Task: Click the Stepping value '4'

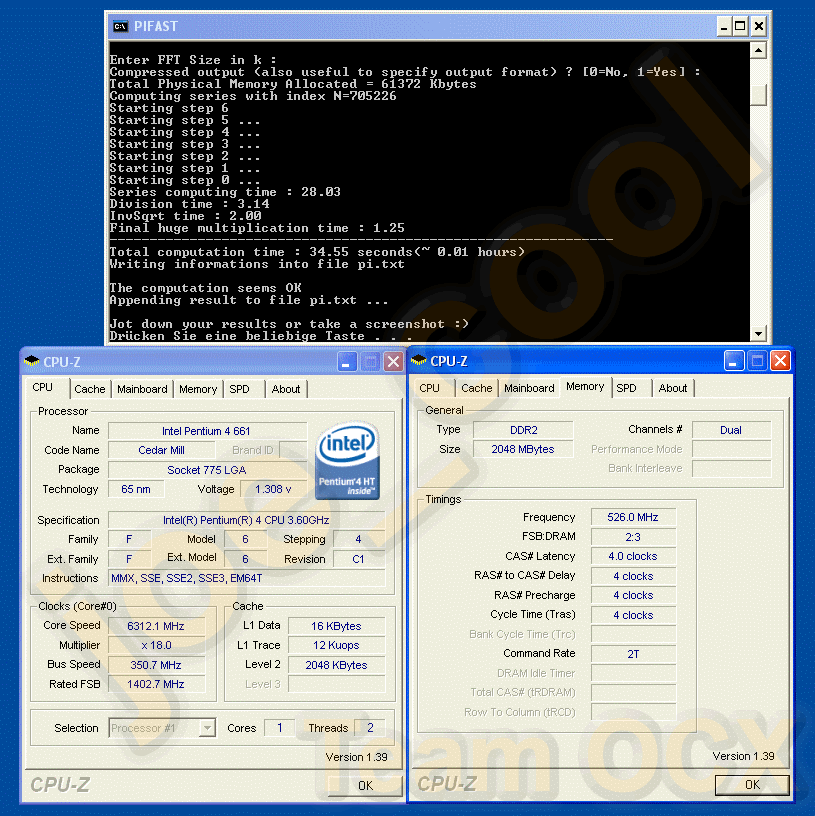Action: (x=359, y=539)
